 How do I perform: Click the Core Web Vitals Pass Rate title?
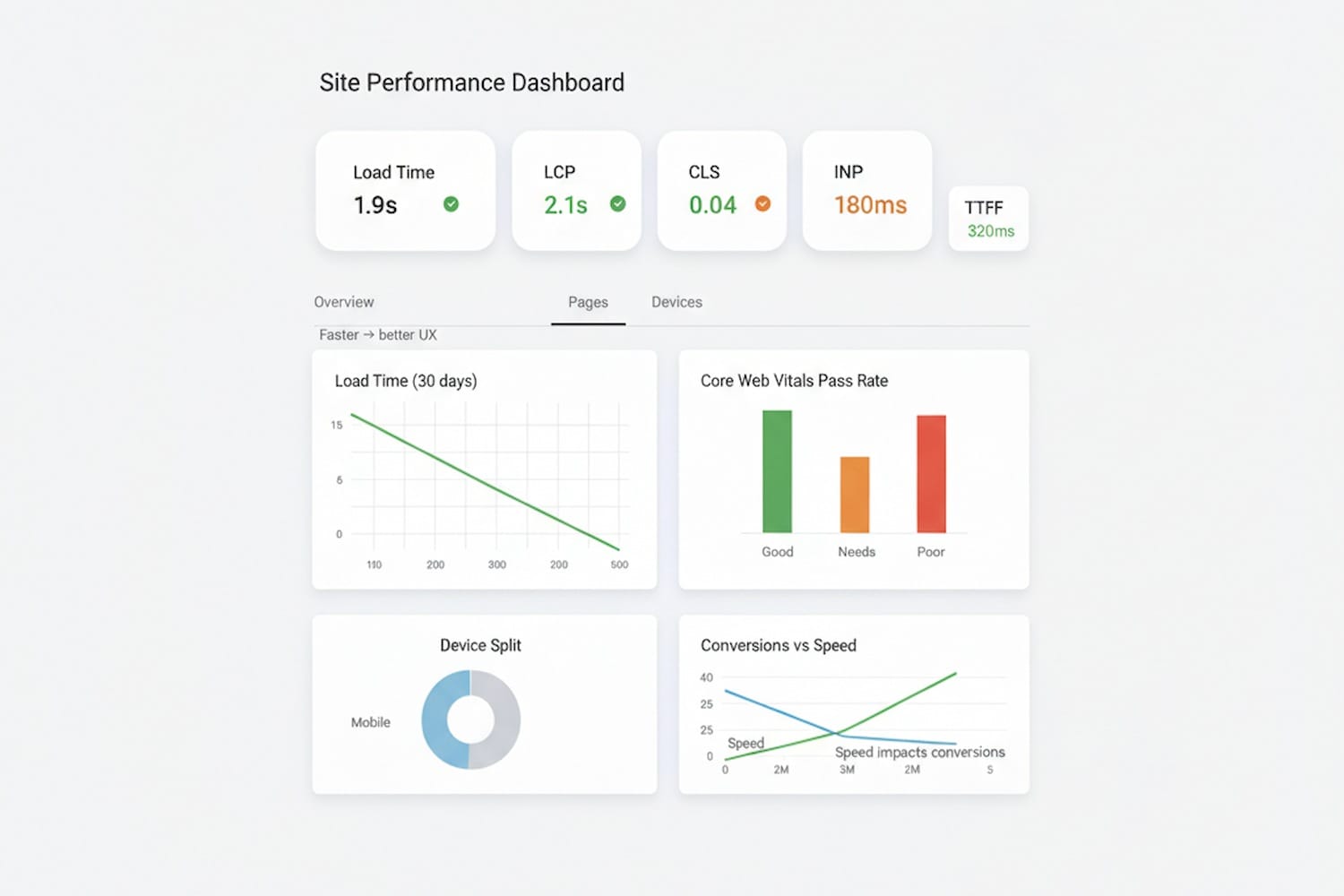point(794,381)
